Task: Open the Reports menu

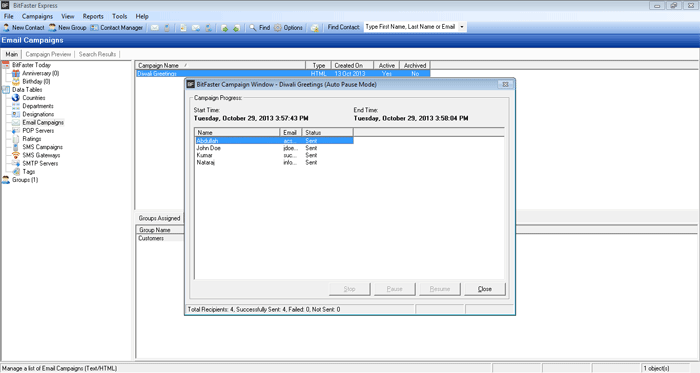Action: [93, 16]
